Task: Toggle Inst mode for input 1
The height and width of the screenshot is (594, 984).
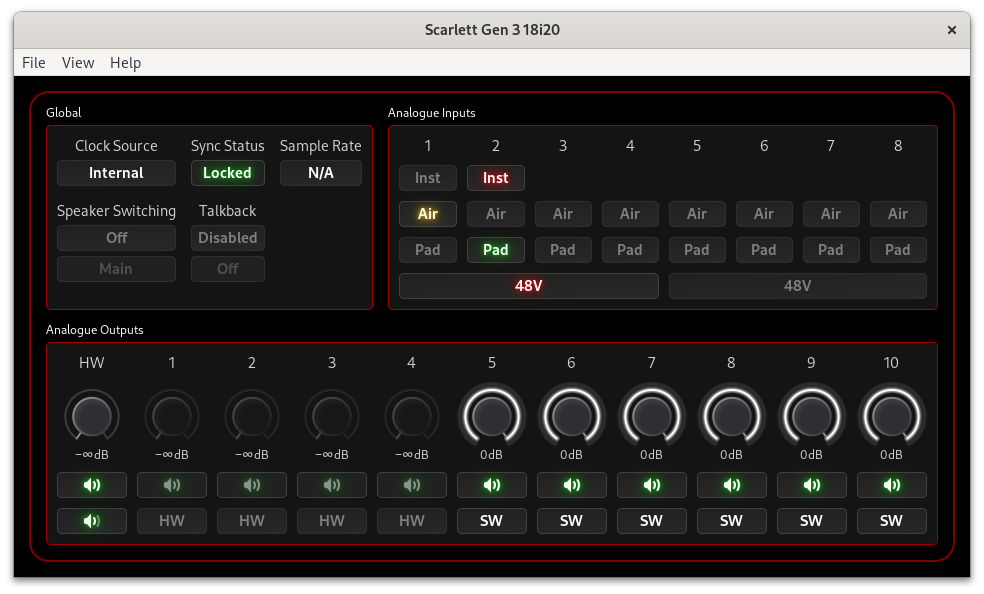Action: 428,178
